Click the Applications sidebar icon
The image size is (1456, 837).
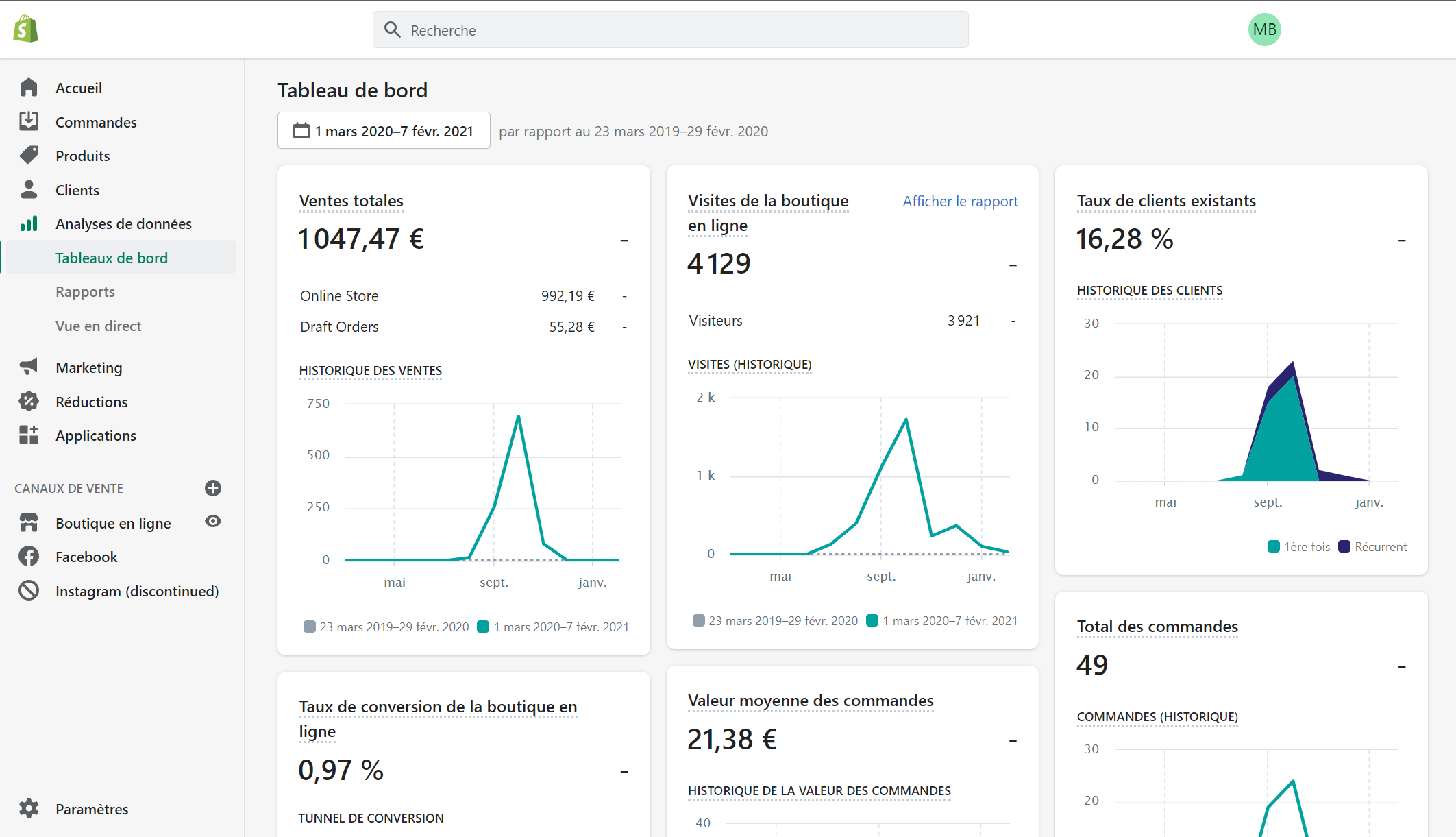28,434
